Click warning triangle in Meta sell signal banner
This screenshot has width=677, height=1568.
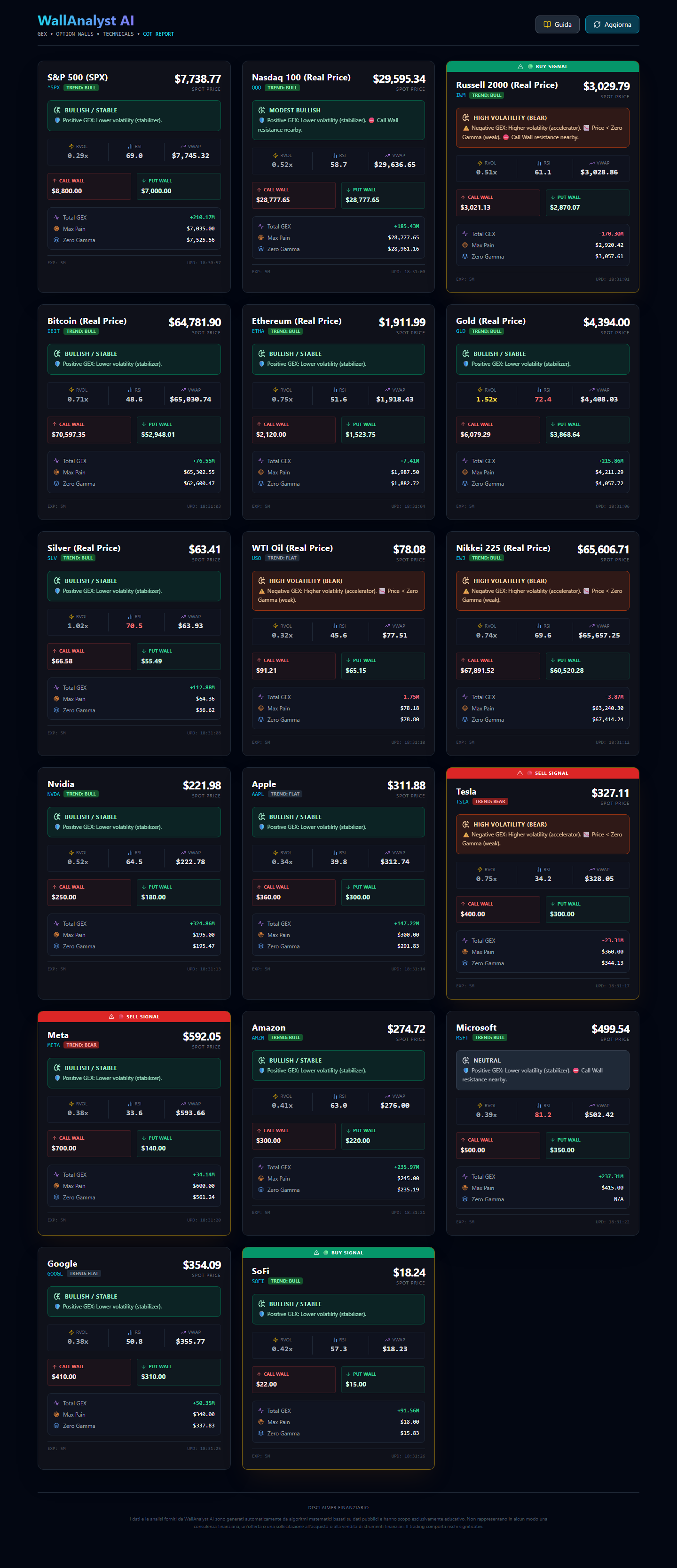pyautogui.click(x=111, y=1016)
